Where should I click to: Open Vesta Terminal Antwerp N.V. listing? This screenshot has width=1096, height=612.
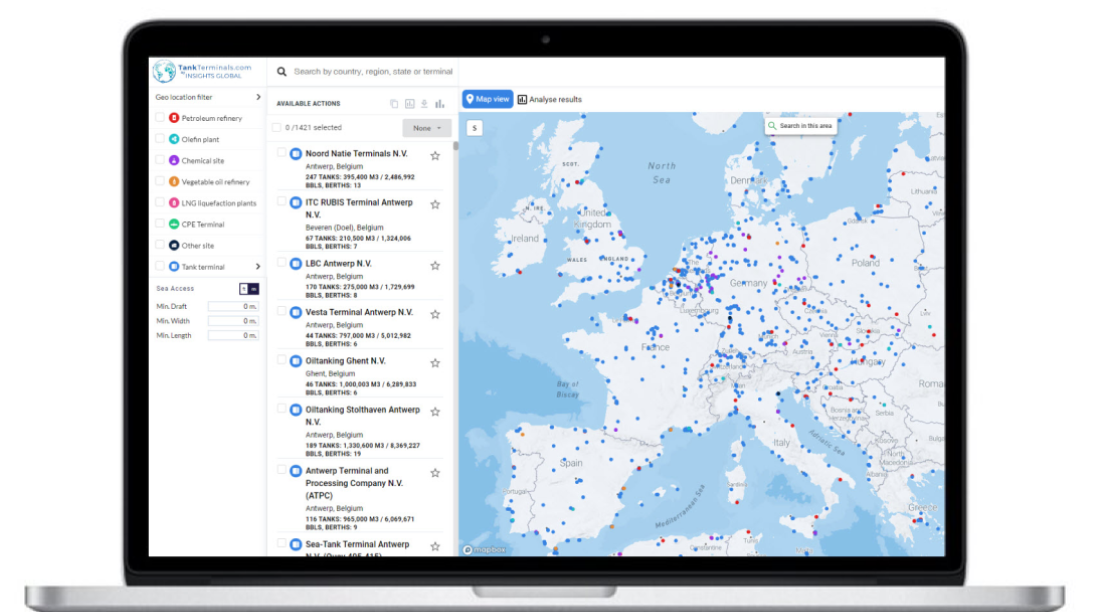358,313
